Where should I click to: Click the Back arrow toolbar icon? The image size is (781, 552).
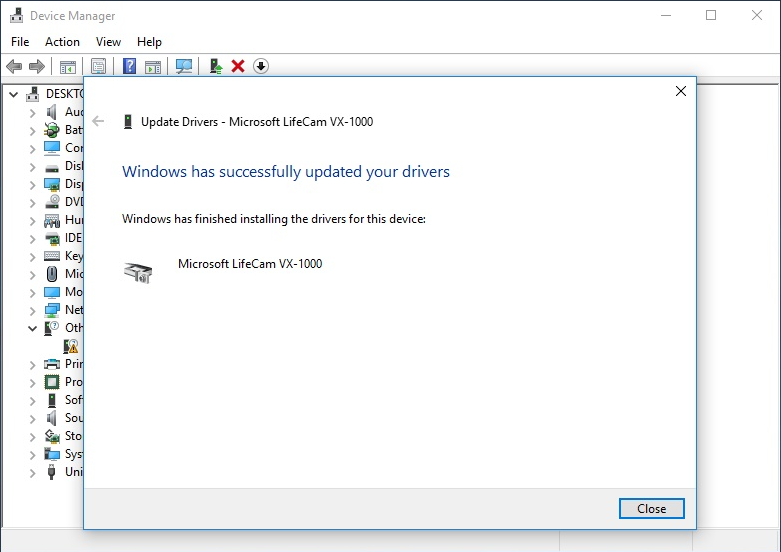pos(14,66)
